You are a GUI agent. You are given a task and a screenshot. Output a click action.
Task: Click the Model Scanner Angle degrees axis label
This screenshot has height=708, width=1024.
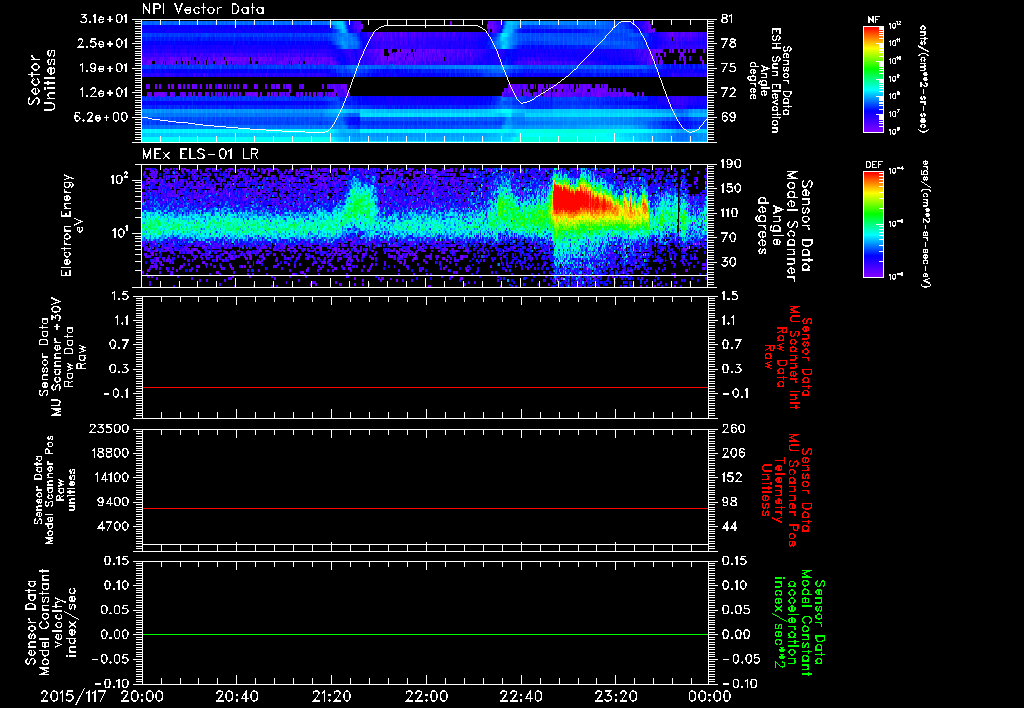[786, 226]
